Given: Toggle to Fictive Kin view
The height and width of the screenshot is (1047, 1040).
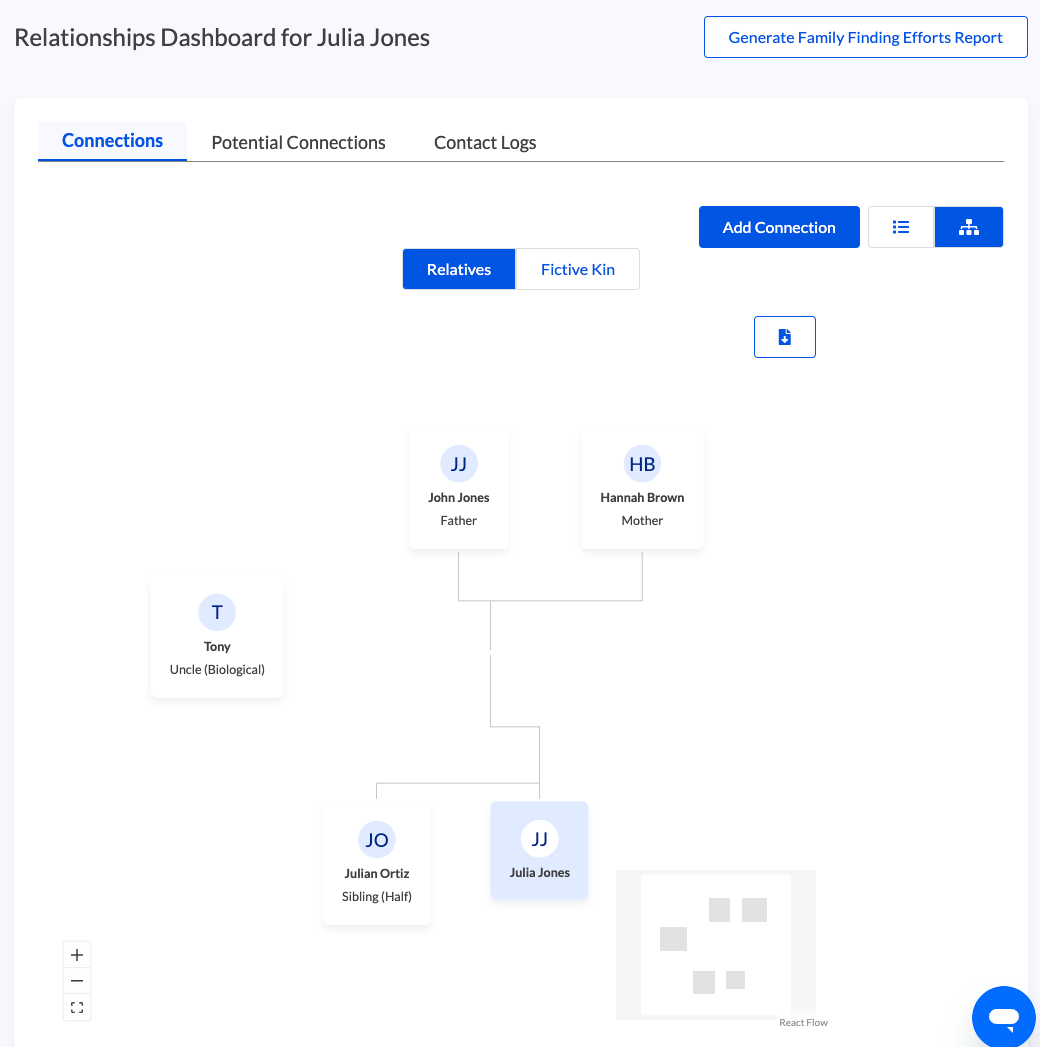Looking at the screenshot, I should (x=578, y=269).
